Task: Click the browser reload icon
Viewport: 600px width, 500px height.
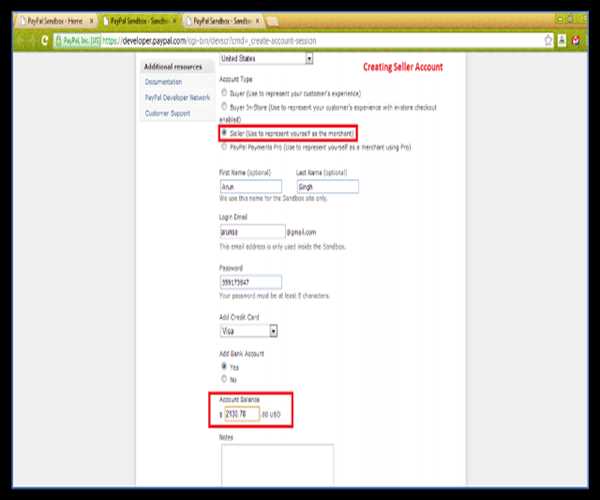Action: 45,41
